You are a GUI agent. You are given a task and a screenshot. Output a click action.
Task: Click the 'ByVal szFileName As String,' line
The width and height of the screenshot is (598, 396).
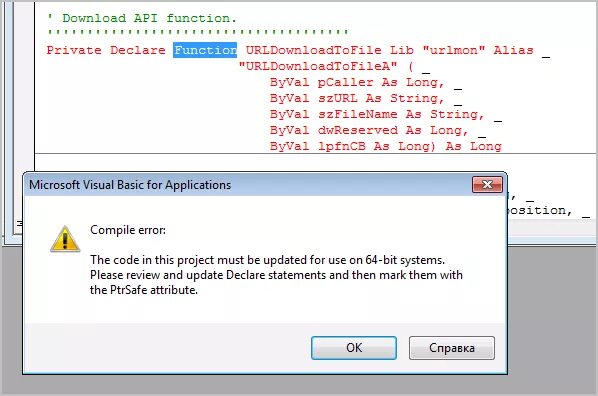click(377, 114)
